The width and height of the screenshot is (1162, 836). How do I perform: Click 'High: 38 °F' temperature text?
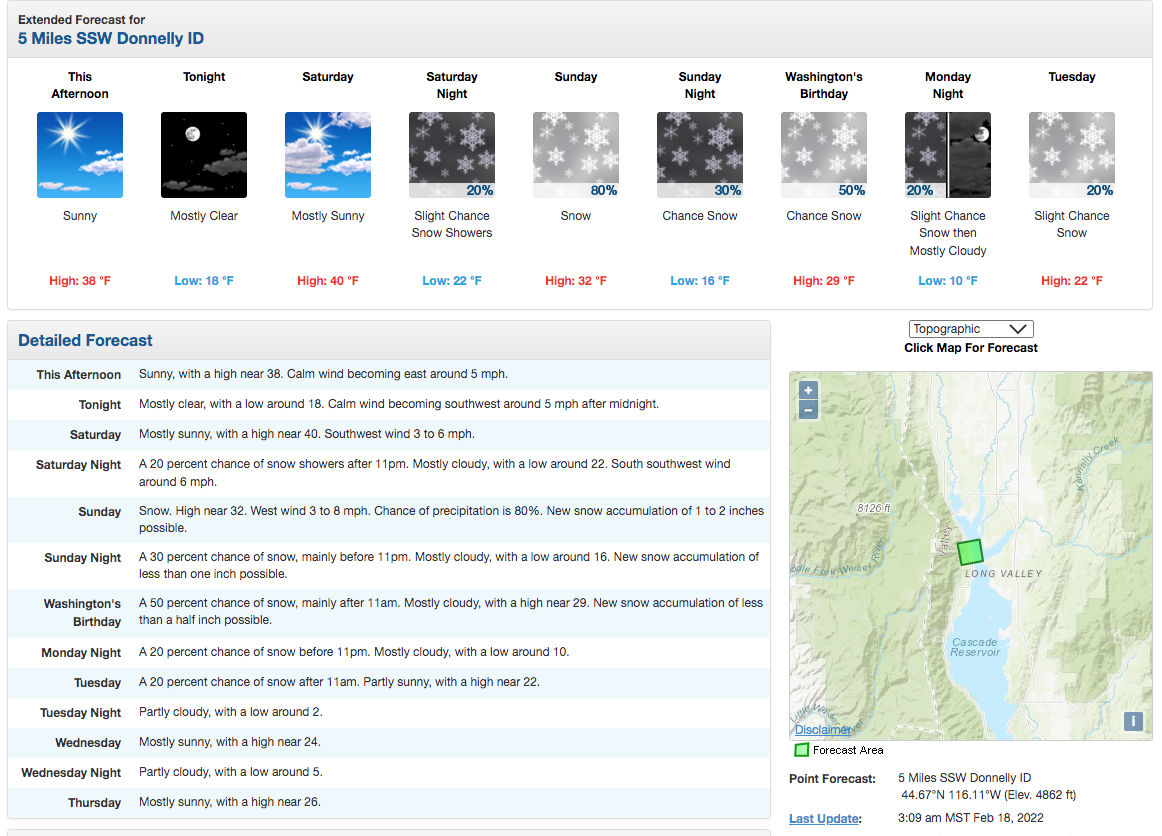80,281
